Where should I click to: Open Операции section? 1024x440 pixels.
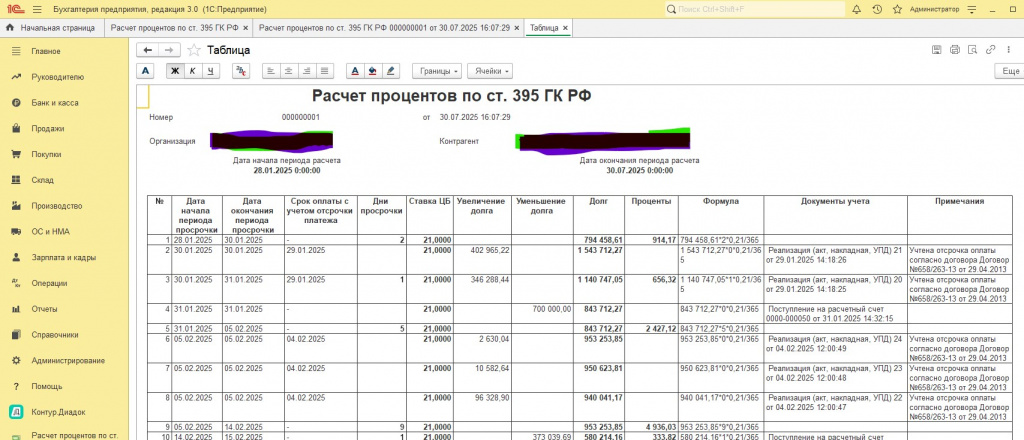(64, 283)
